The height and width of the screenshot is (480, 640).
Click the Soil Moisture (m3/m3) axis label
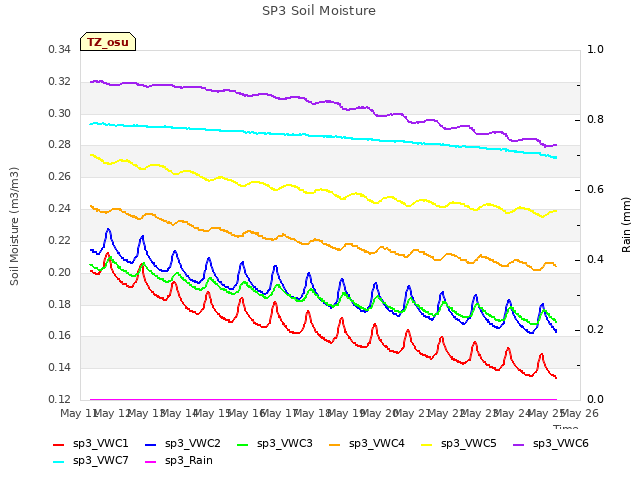coord(14,226)
